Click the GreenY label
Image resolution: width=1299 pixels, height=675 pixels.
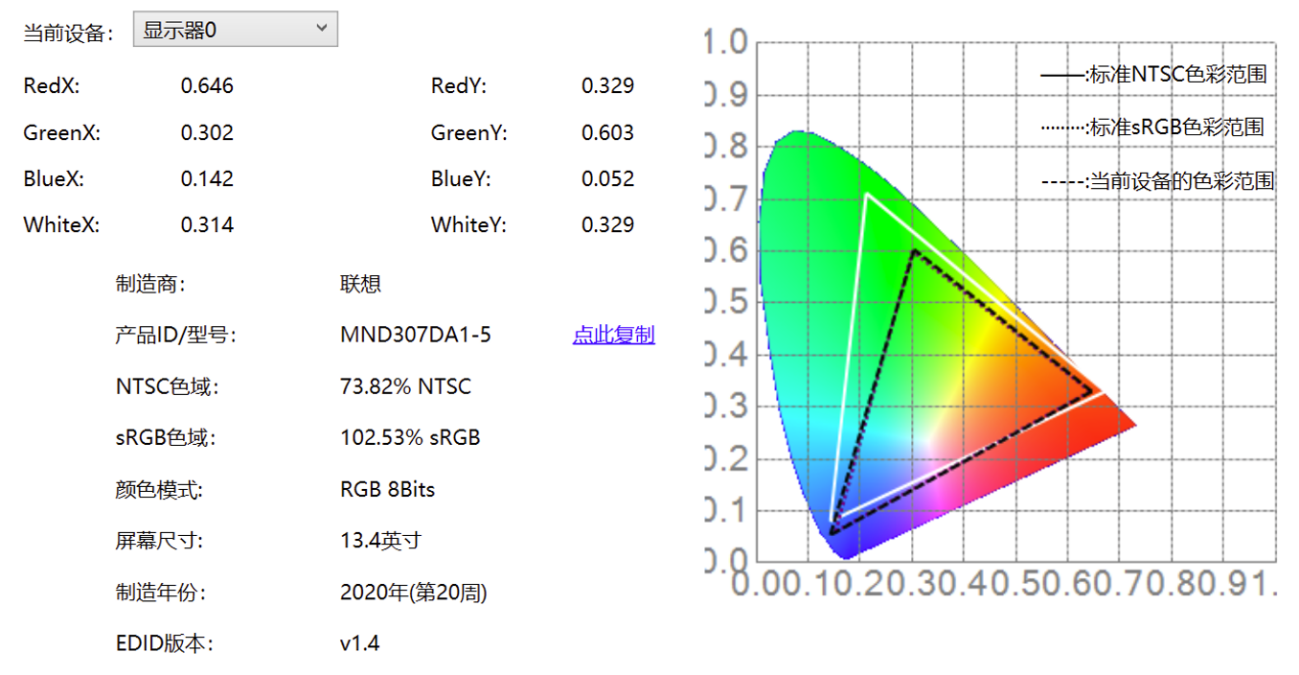(470, 132)
